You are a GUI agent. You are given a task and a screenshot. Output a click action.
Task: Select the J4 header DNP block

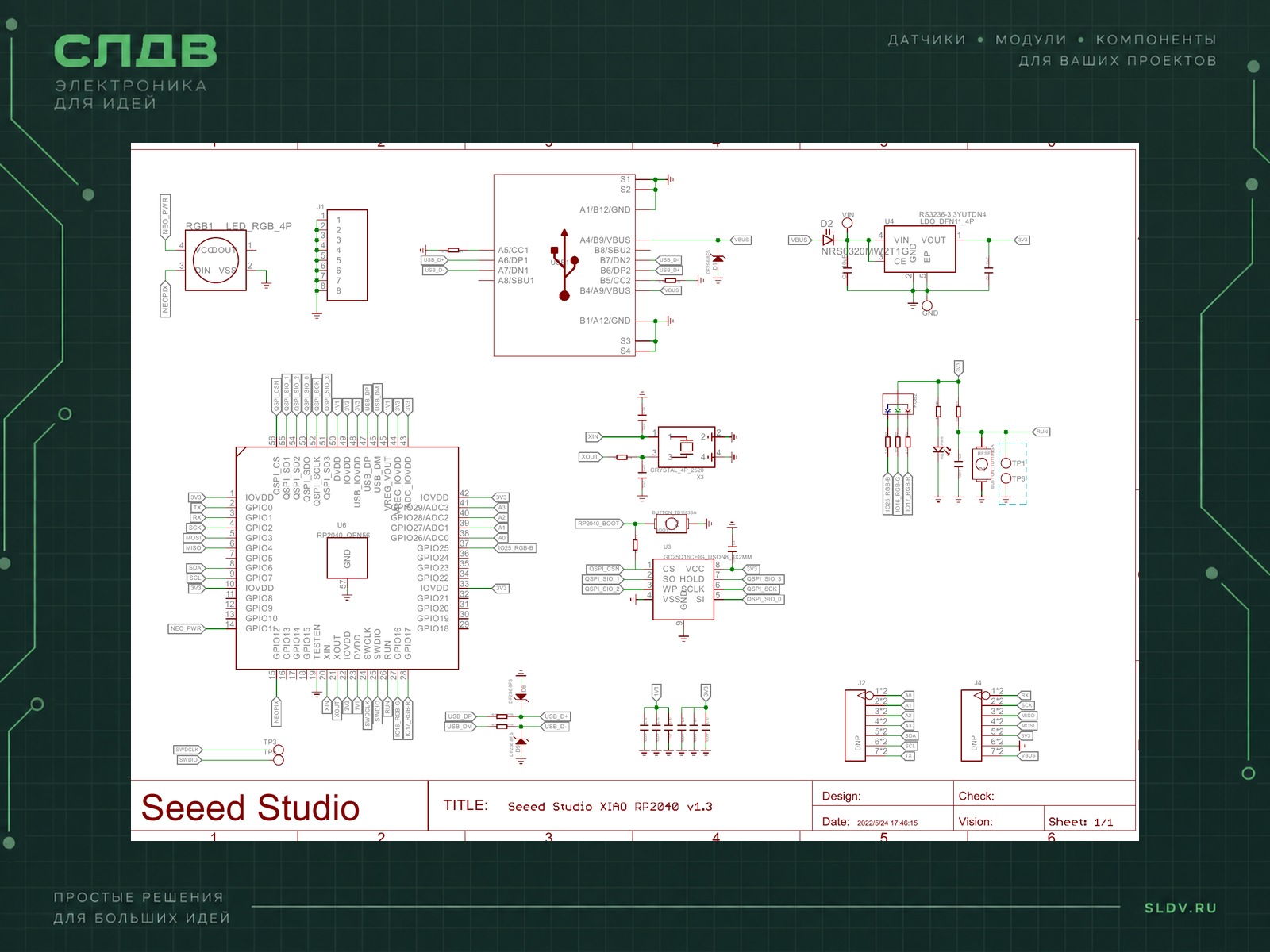(x=972, y=726)
